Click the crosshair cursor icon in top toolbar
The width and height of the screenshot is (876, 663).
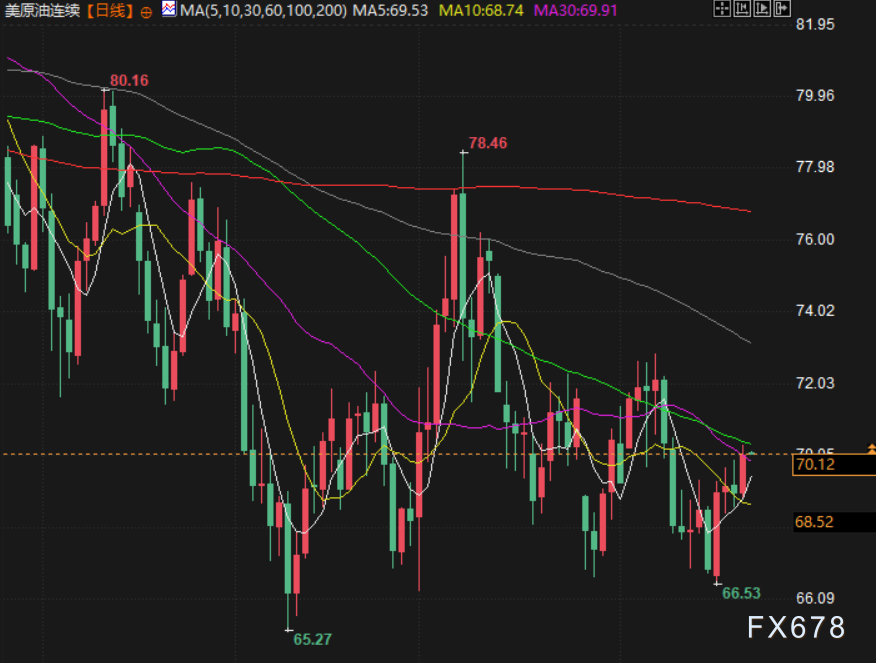coord(724,10)
